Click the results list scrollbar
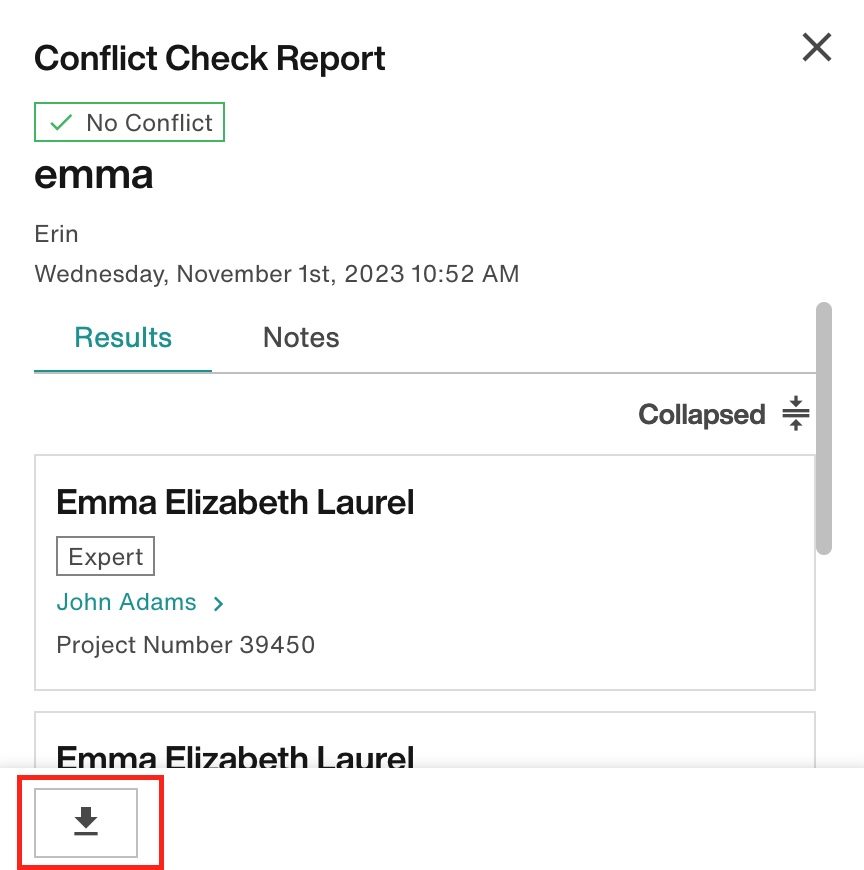The width and height of the screenshot is (864, 870). coord(824,428)
